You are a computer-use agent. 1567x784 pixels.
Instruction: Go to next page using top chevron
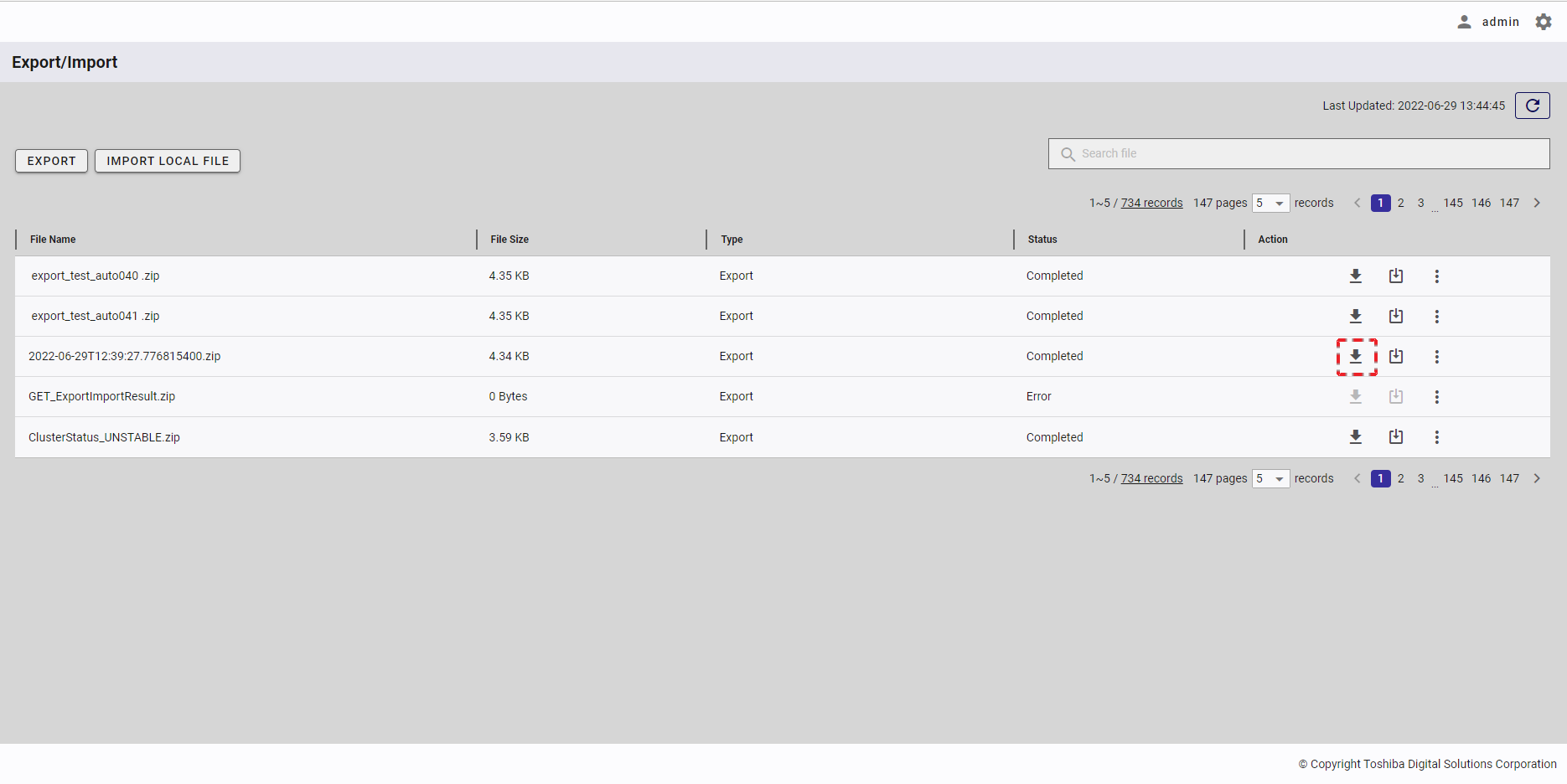(x=1536, y=203)
